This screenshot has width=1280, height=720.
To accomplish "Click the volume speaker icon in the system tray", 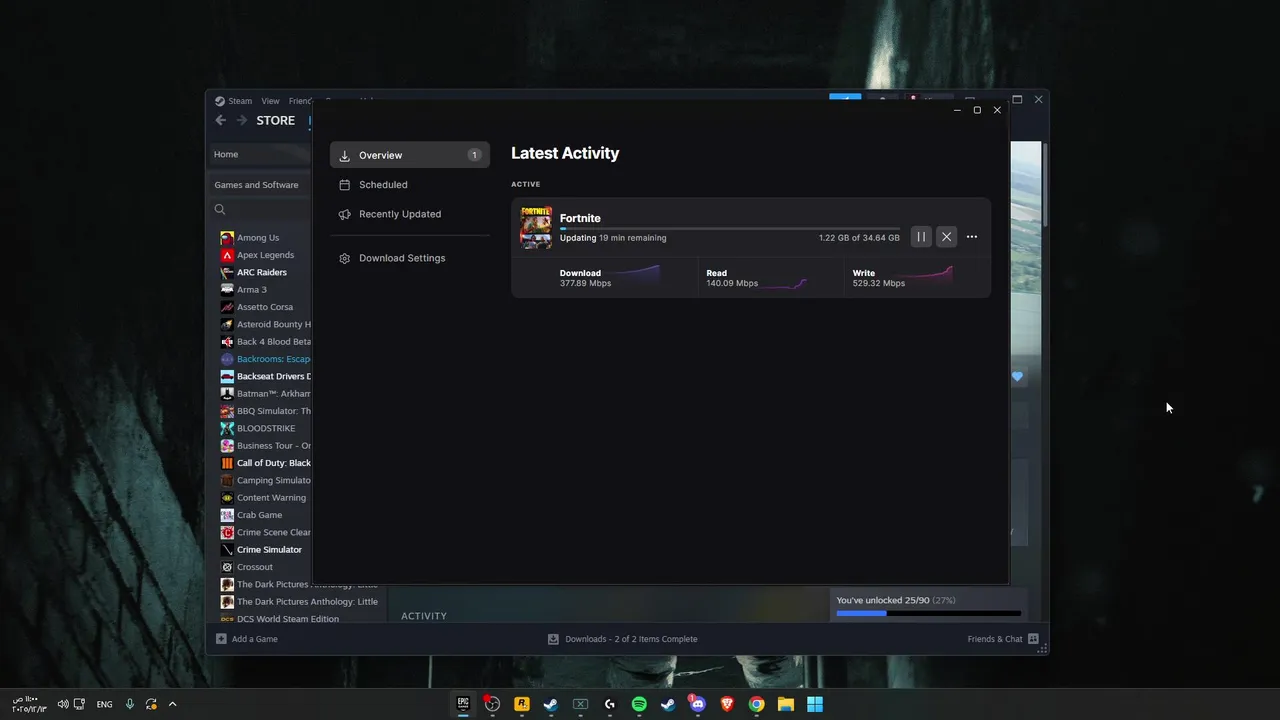I will 63,704.
